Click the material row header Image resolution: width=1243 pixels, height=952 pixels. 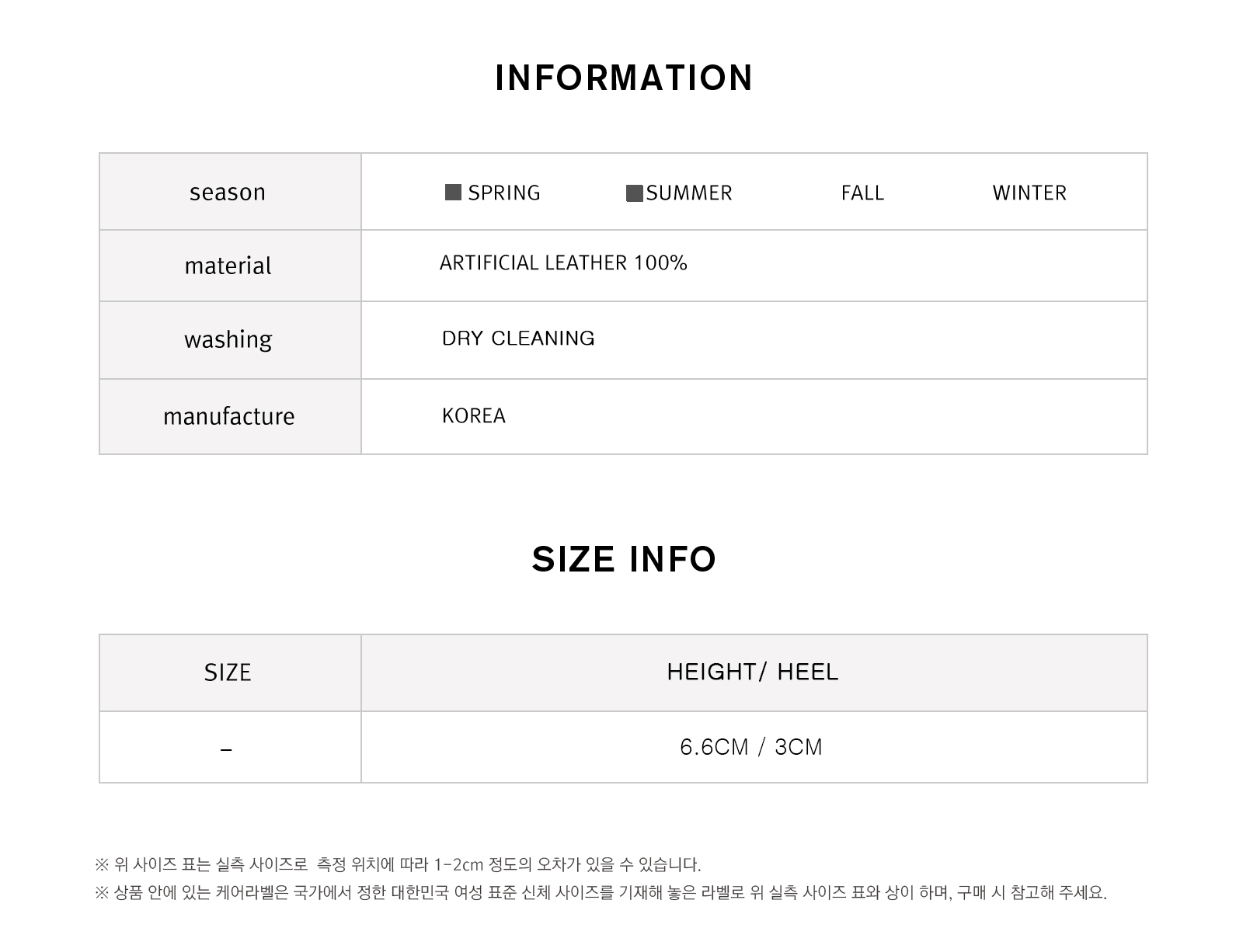pyautogui.click(x=228, y=266)
